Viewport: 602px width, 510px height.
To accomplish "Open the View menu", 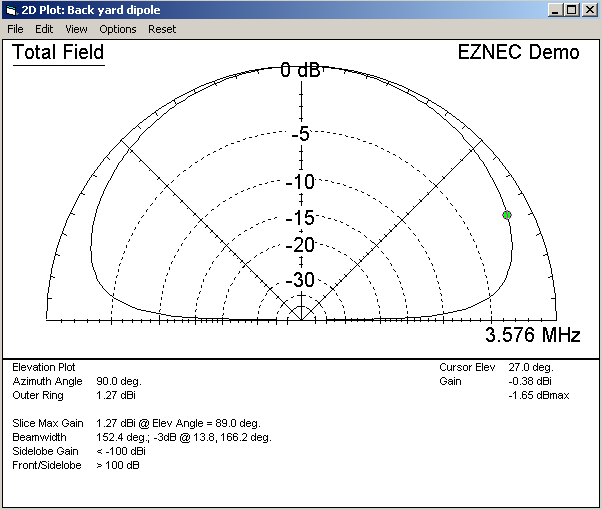I will click(76, 29).
